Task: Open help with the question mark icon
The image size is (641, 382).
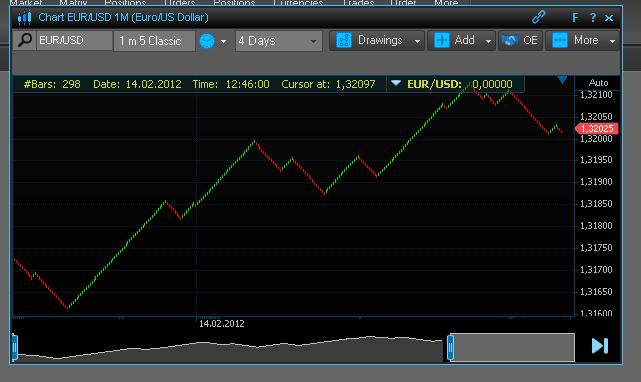Action: coord(593,18)
